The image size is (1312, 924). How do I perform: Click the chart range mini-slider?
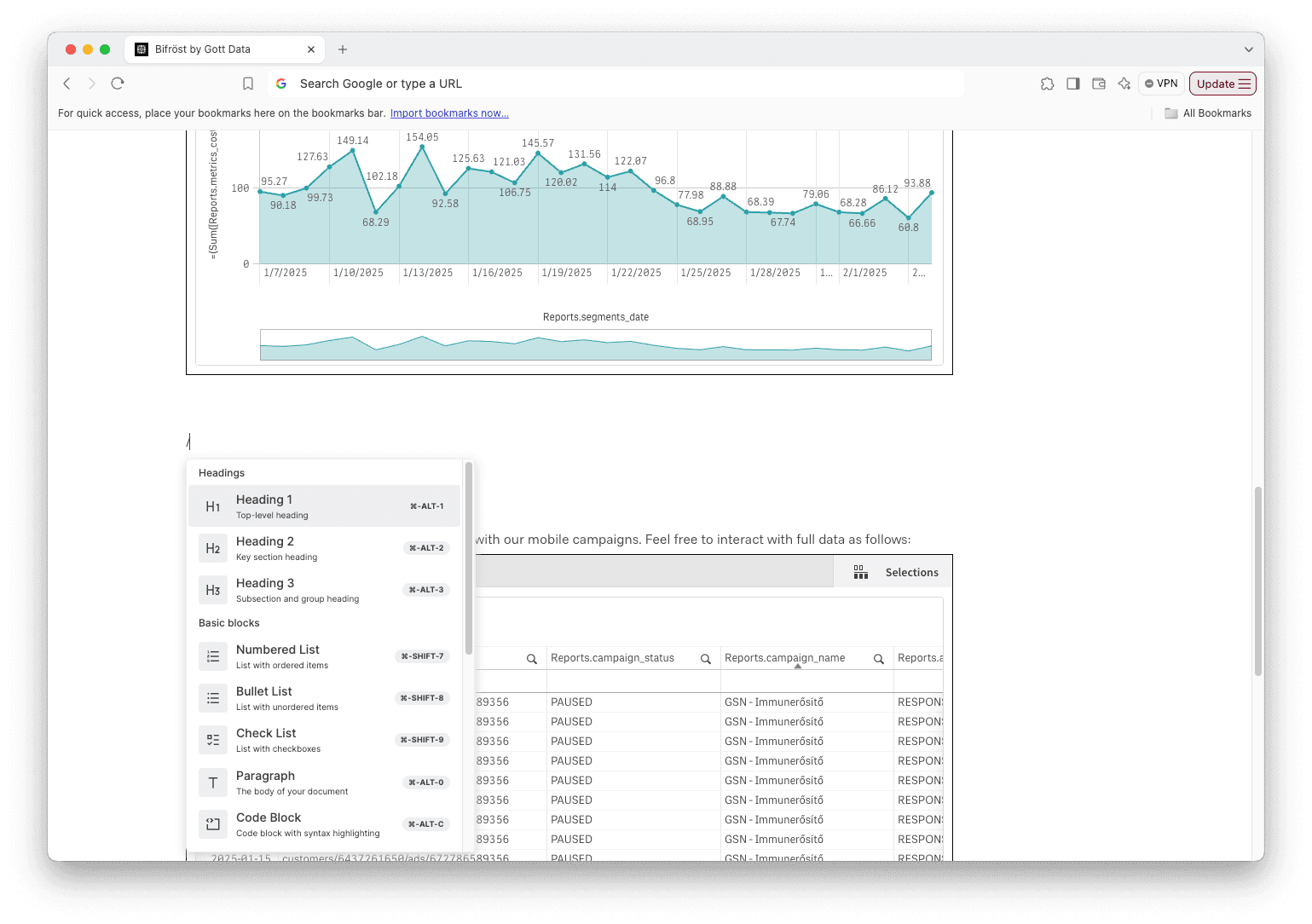tap(595, 345)
